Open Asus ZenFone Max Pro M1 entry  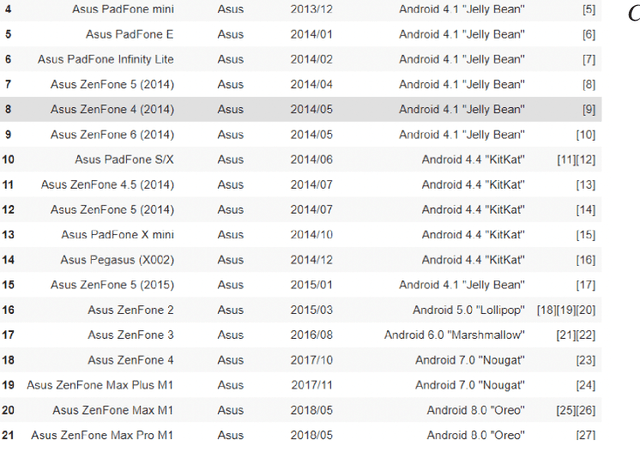tap(102, 435)
